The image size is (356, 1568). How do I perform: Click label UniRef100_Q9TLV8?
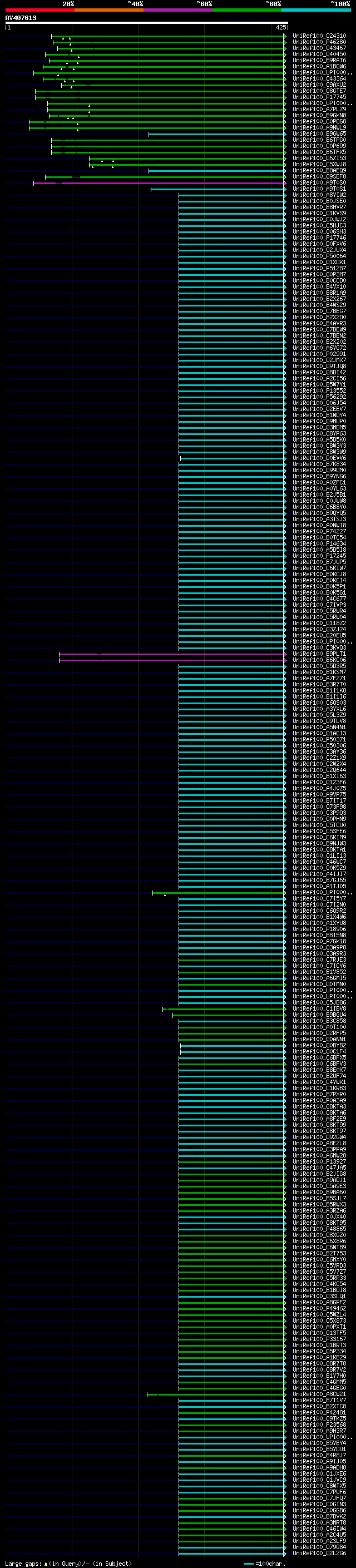(319, 721)
